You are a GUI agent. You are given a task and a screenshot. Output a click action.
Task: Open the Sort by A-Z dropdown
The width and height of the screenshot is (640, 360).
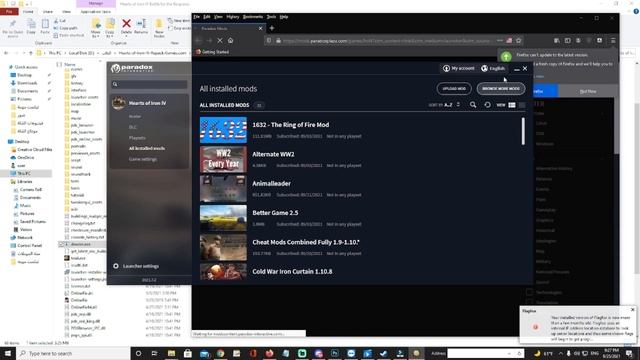(444, 105)
